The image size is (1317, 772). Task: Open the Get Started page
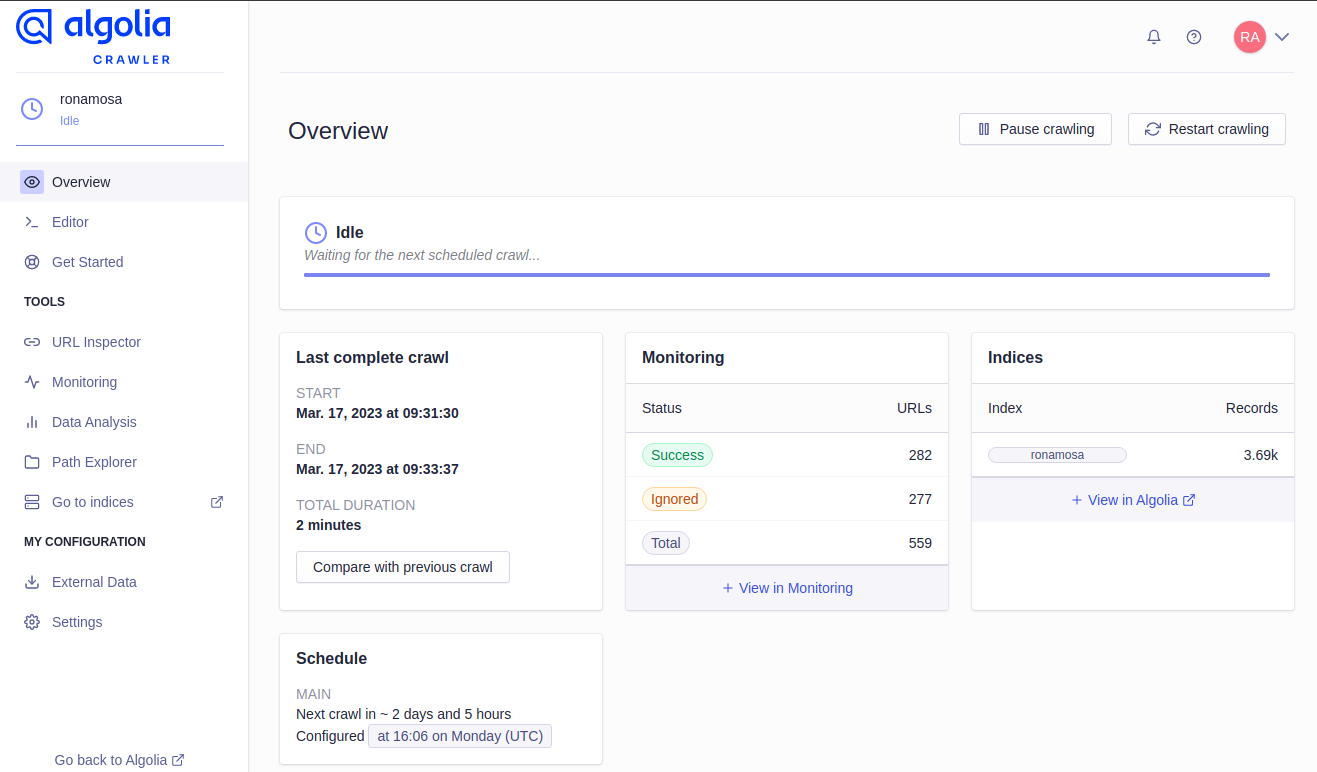click(87, 262)
